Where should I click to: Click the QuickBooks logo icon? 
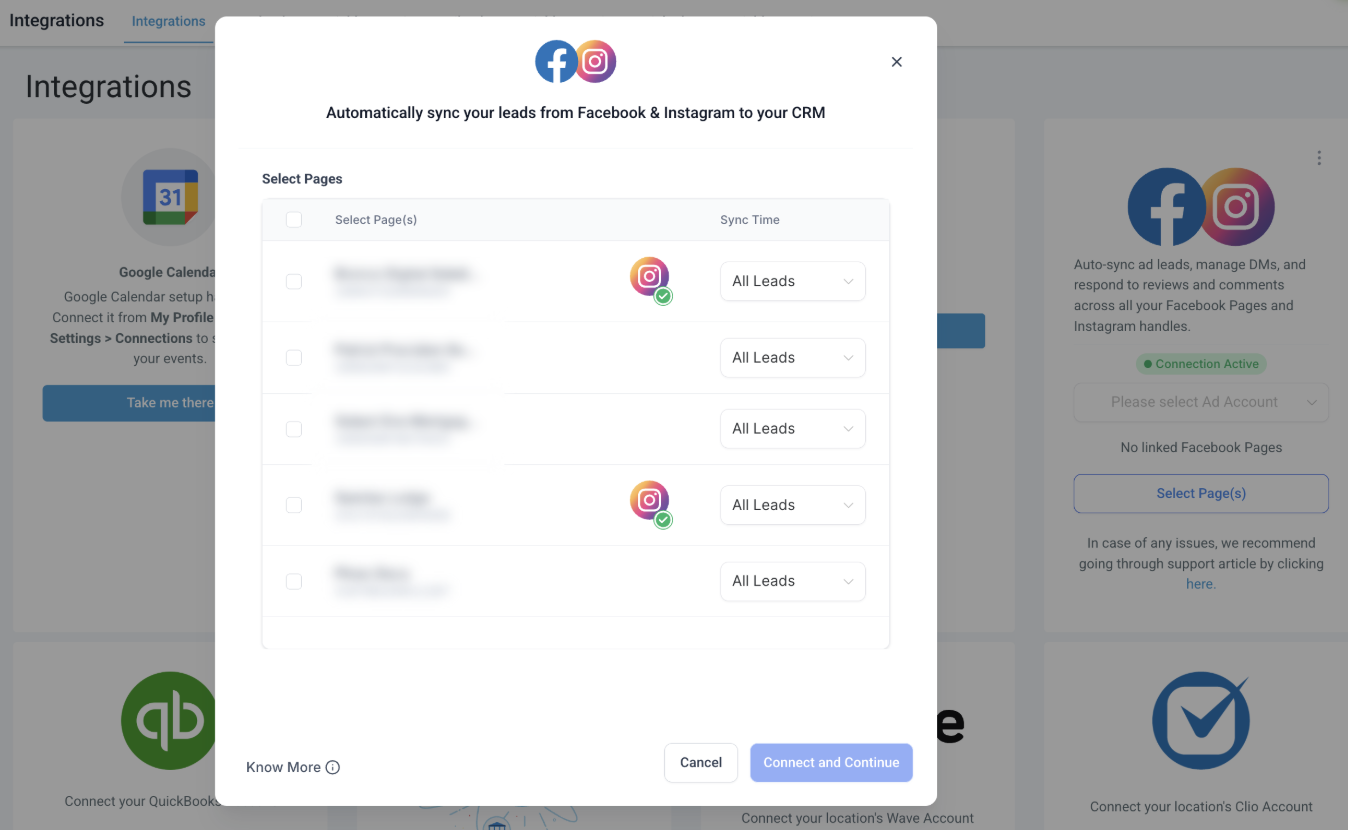(170, 720)
